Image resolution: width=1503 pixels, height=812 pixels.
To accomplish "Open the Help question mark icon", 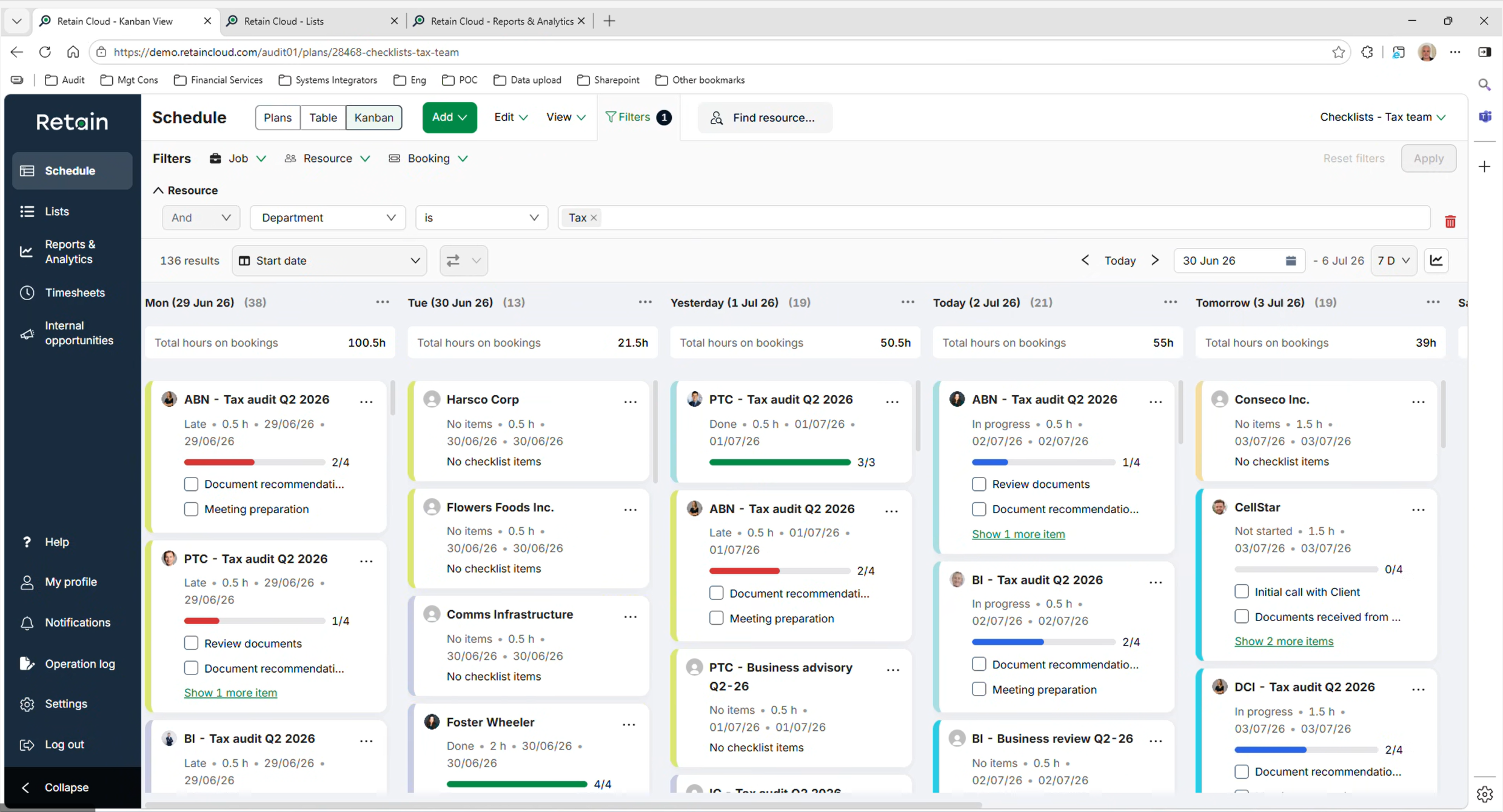I will tap(27, 542).
